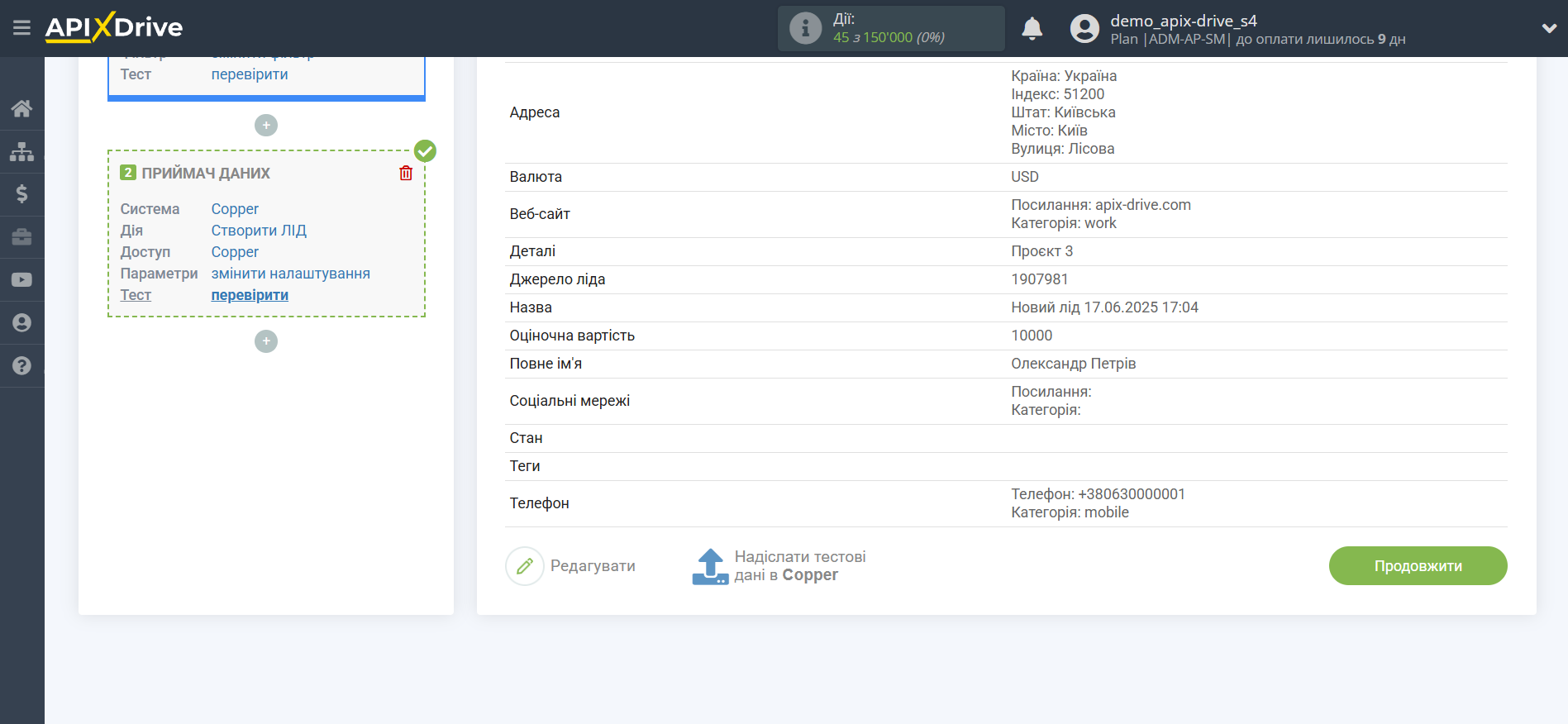Viewport: 1568px width, 724px height.
Task: Click the demo_apix-drive_s4 username
Action: [1183, 21]
